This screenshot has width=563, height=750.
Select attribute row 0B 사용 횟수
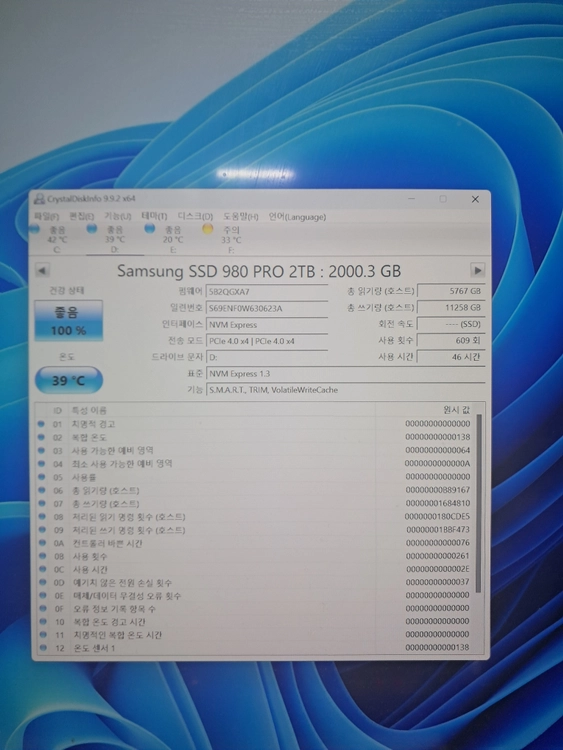pyautogui.click(x=255, y=556)
